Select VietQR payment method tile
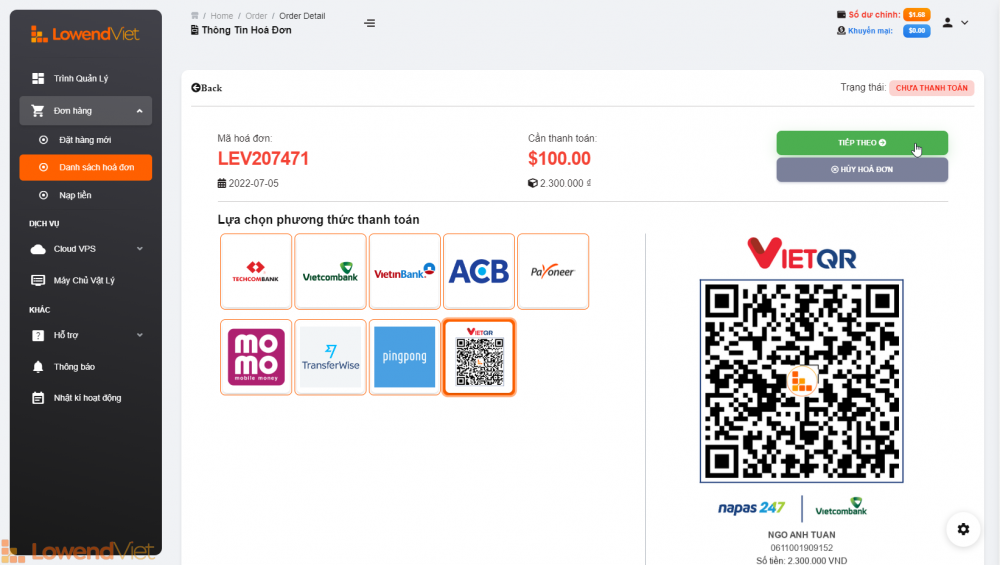 coord(478,357)
